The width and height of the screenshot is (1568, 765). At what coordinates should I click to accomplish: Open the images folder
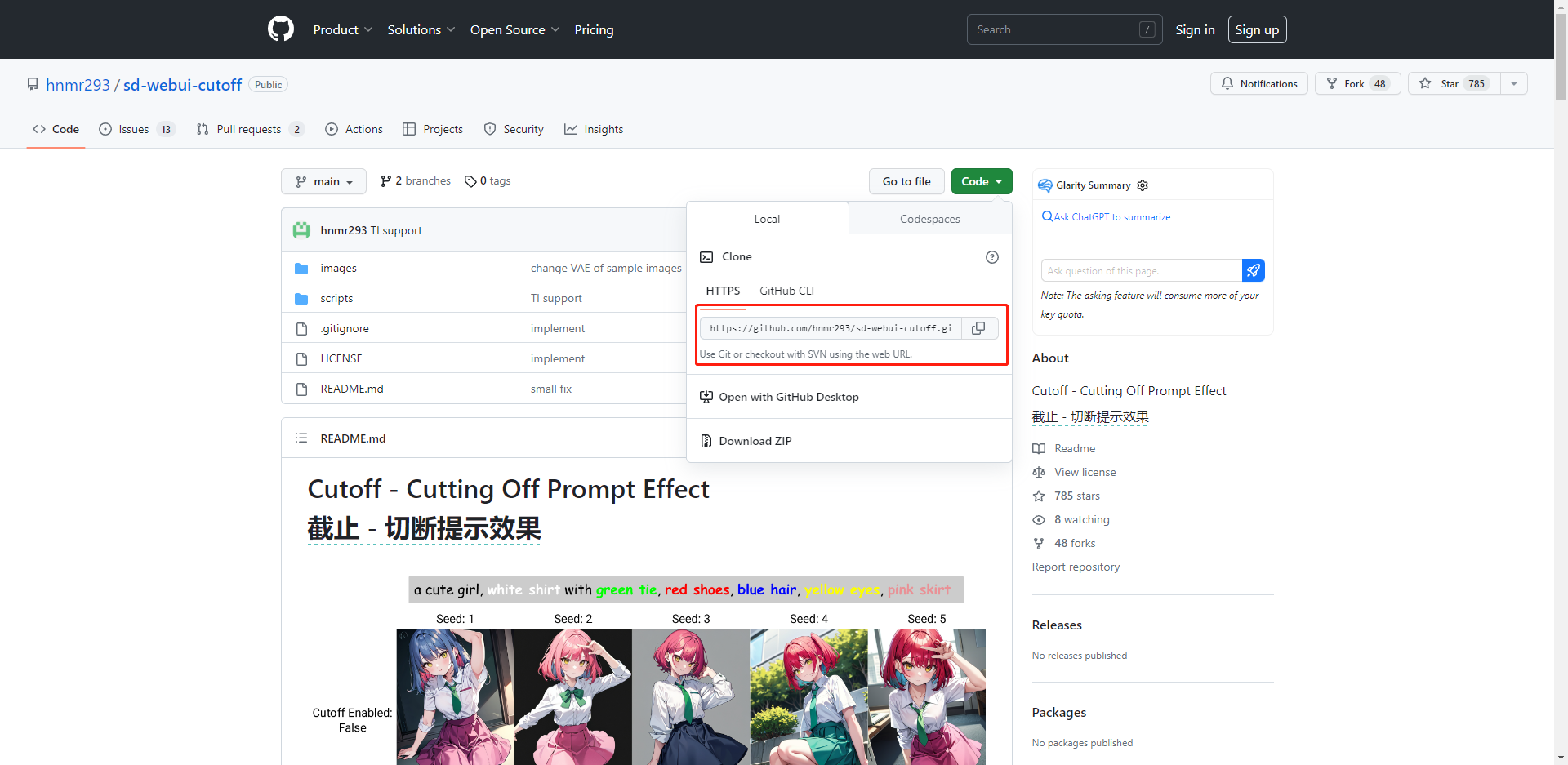[338, 268]
